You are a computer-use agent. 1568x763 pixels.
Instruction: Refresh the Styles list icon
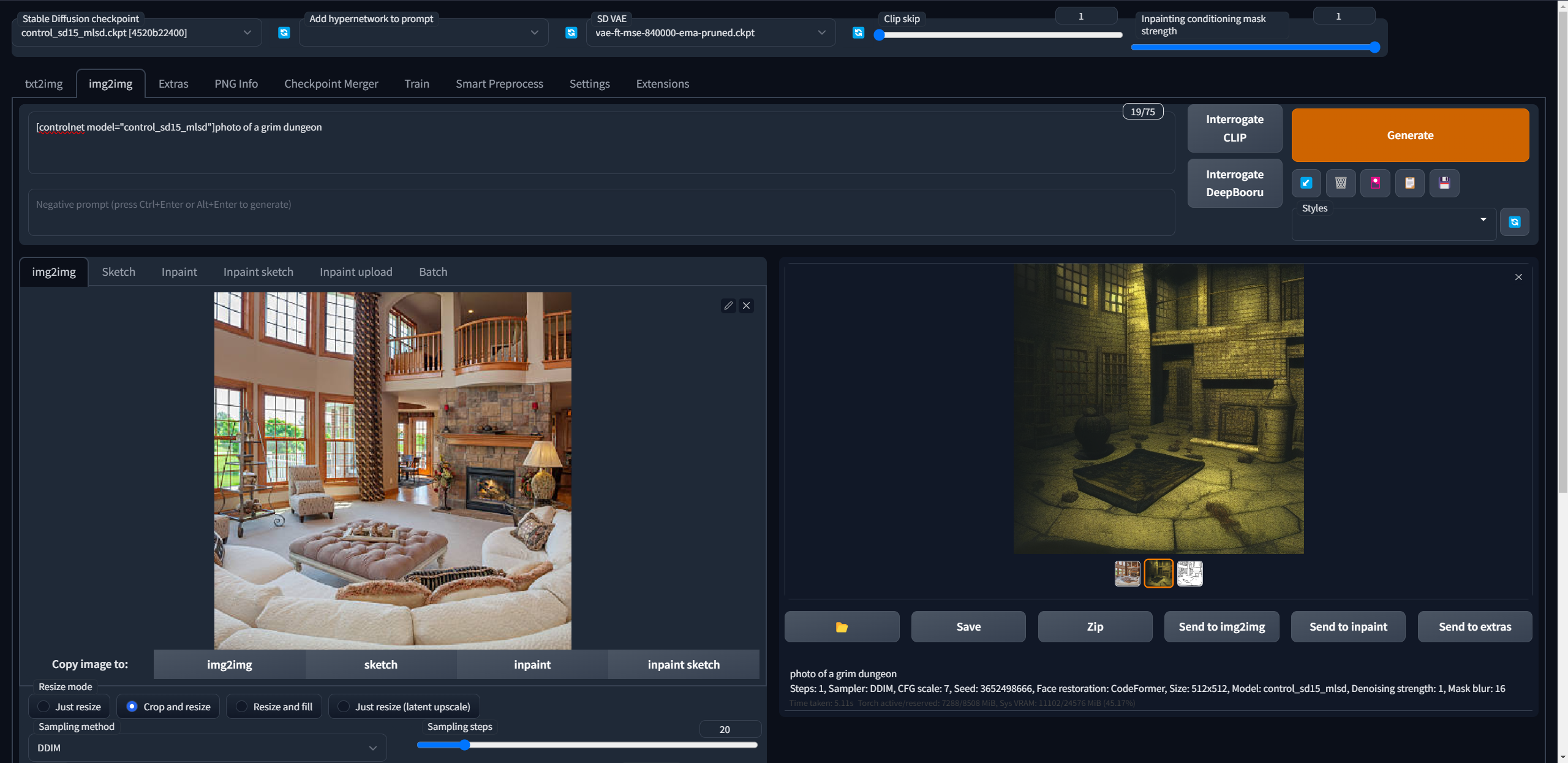(1514, 222)
